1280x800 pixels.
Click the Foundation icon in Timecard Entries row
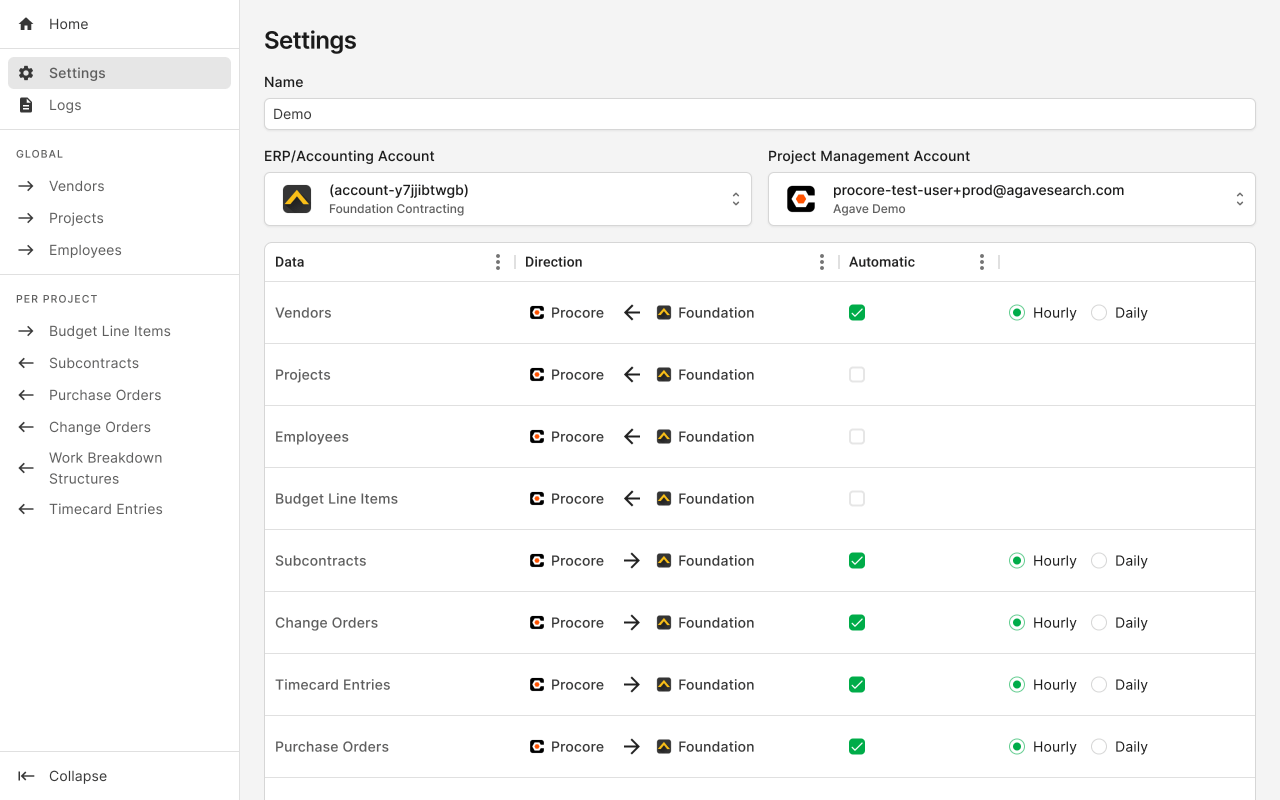point(664,685)
